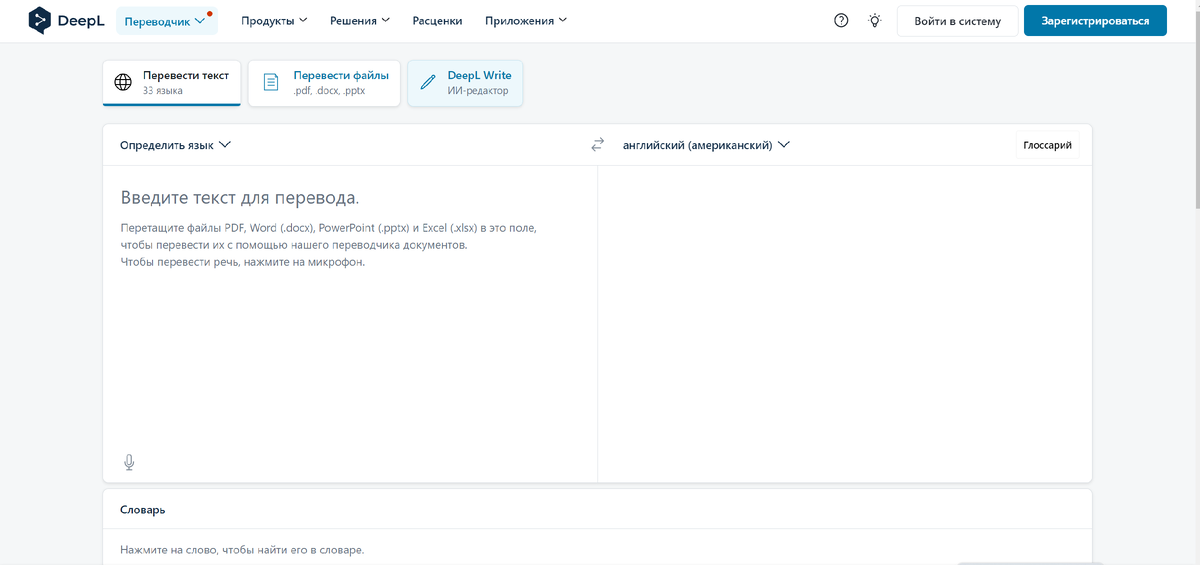Expand the Решения menu
Image resolution: width=1200 pixels, height=565 pixels.
coord(360,20)
